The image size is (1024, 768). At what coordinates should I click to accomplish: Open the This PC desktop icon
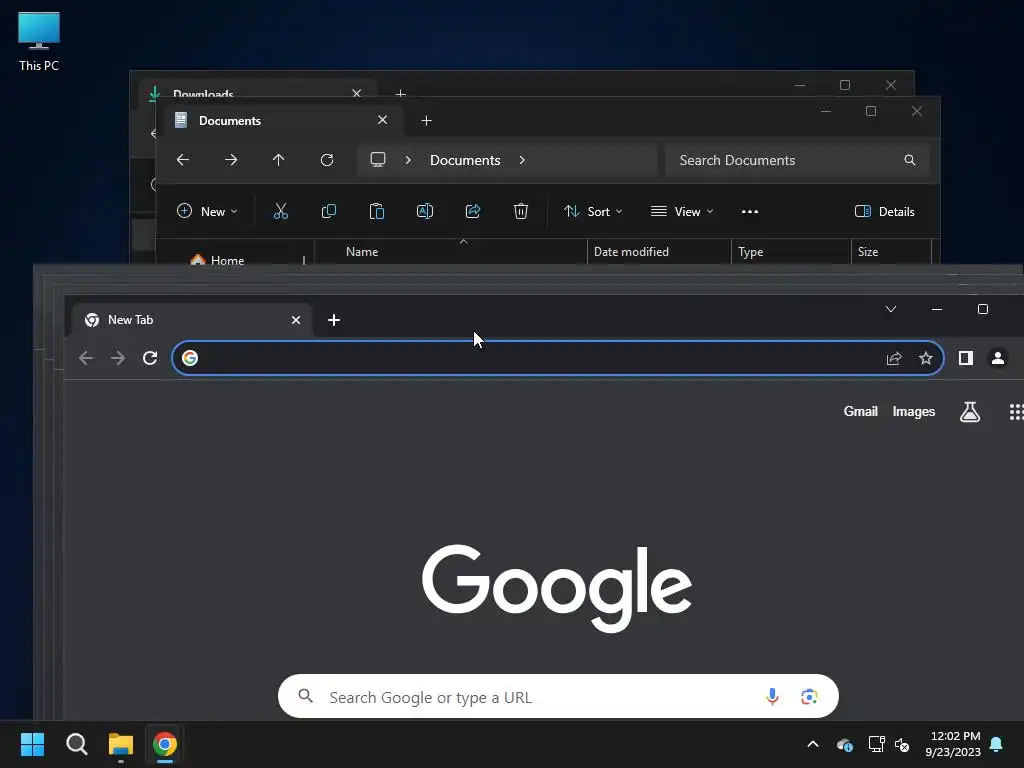click(x=39, y=41)
